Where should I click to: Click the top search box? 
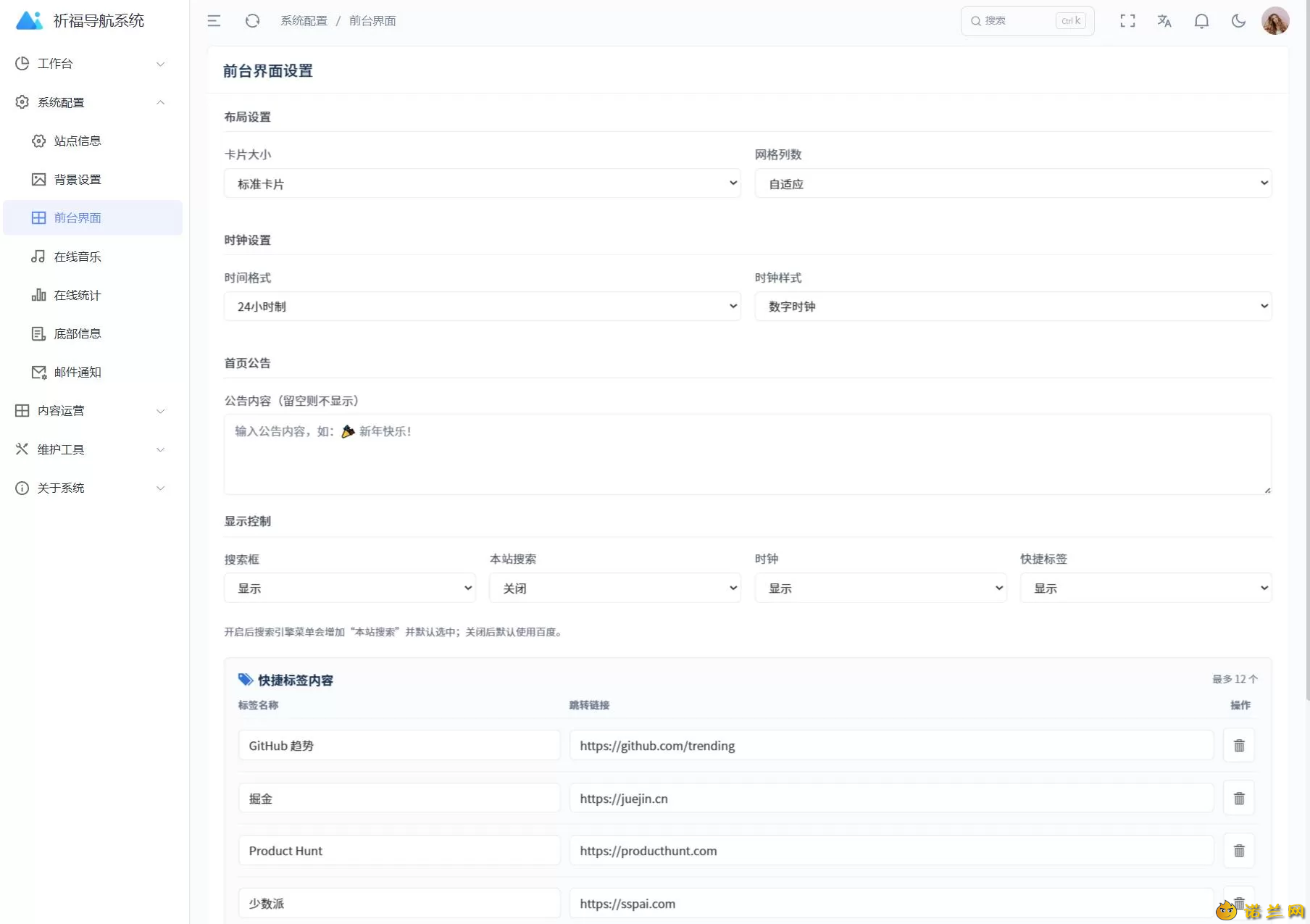1027,21
